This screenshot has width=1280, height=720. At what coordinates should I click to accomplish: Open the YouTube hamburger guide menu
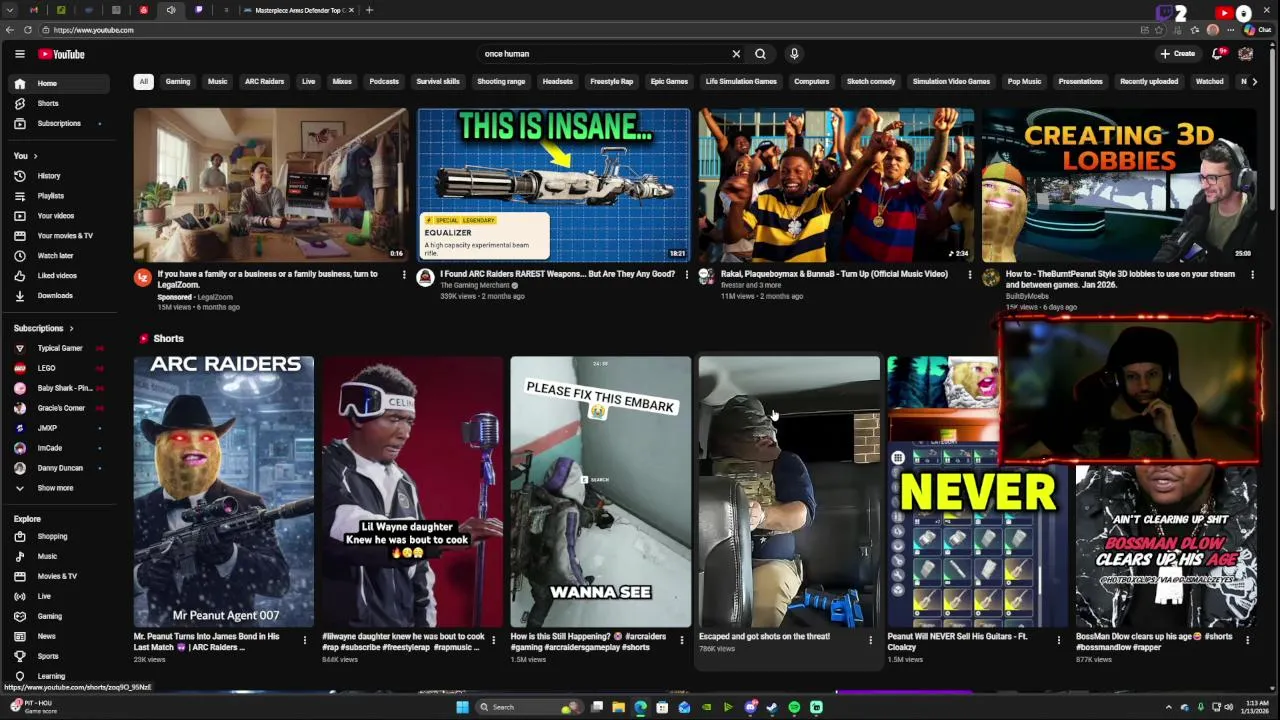(x=19, y=54)
